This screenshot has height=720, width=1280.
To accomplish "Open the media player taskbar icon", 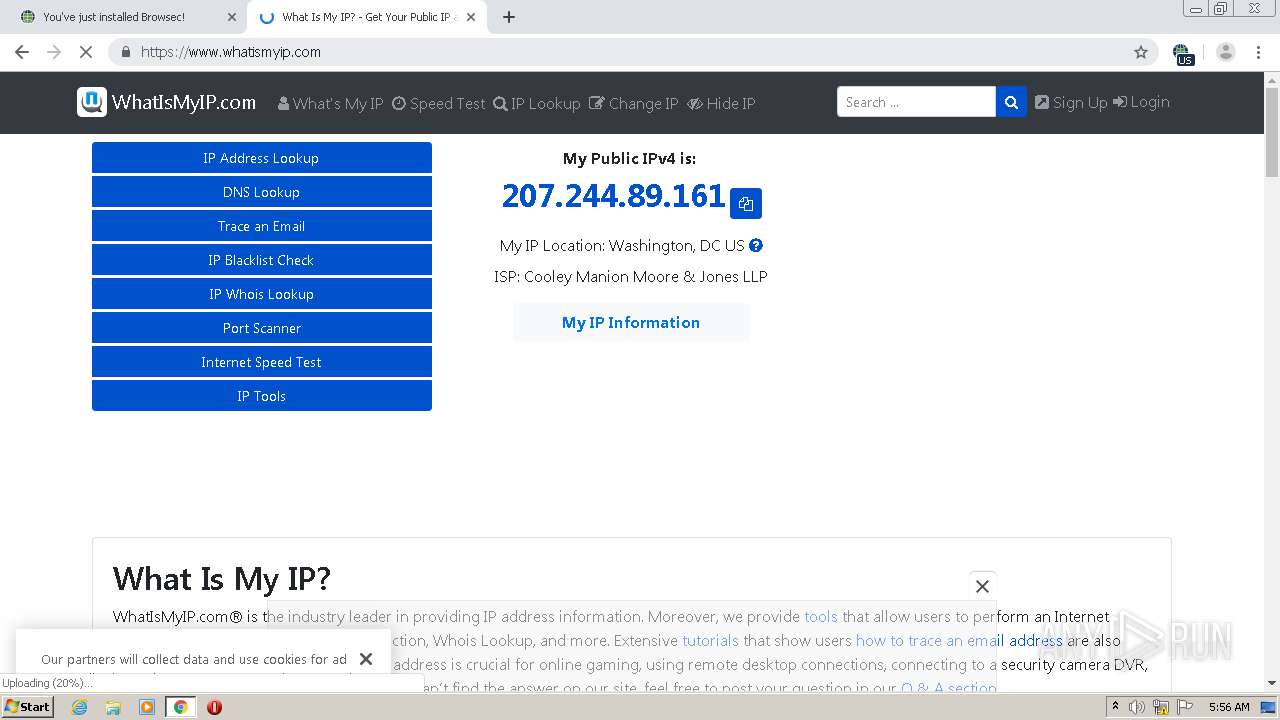I will (x=147, y=707).
